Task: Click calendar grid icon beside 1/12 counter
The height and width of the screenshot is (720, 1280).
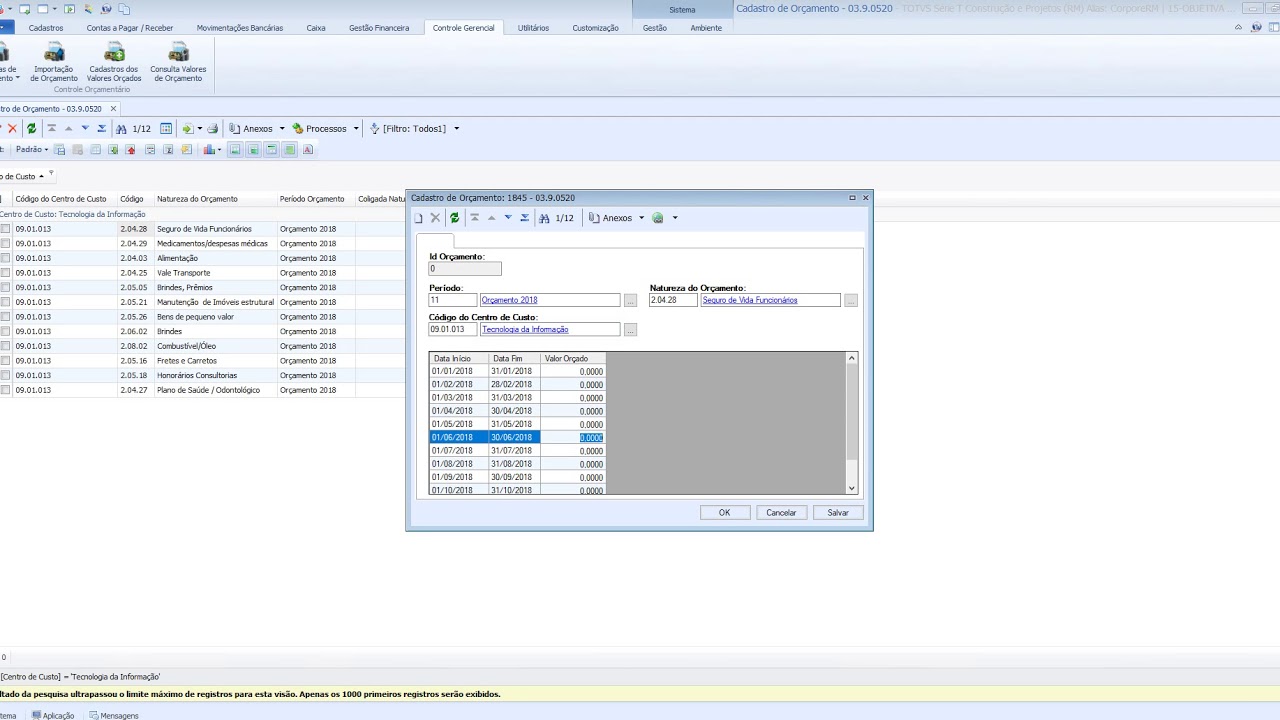Action: click(166, 129)
